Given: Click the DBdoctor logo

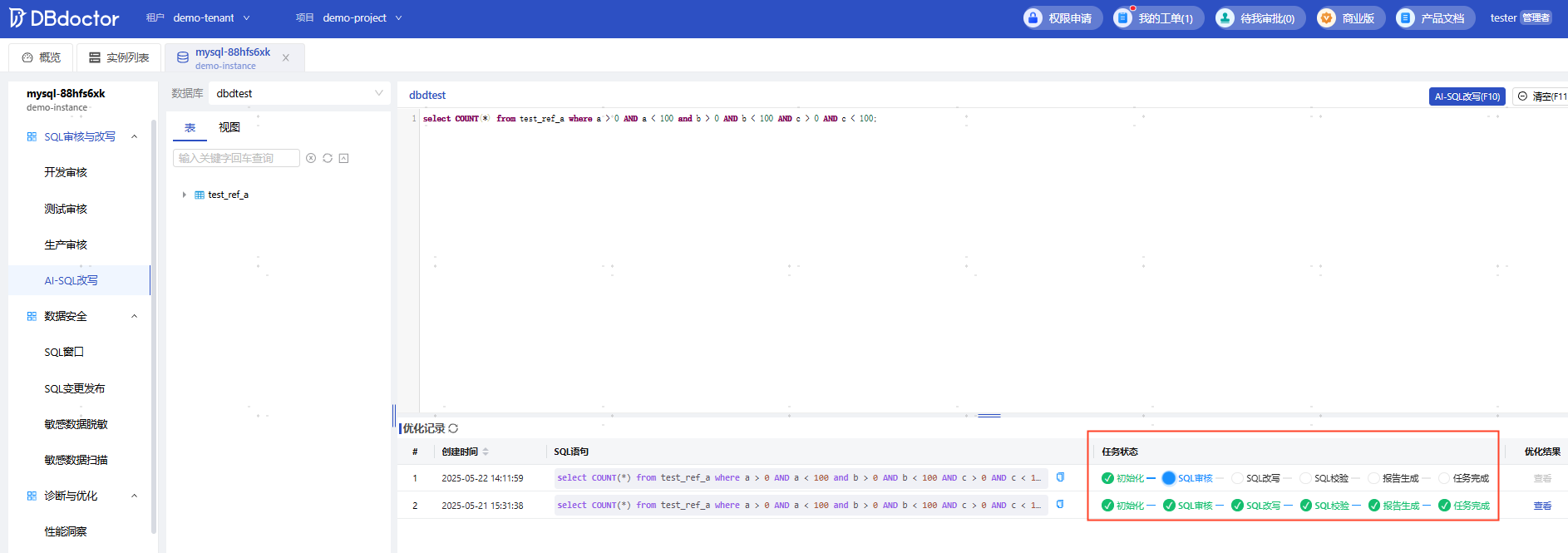Looking at the screenshot, I should pyautogui.click(x=65, y=18).
